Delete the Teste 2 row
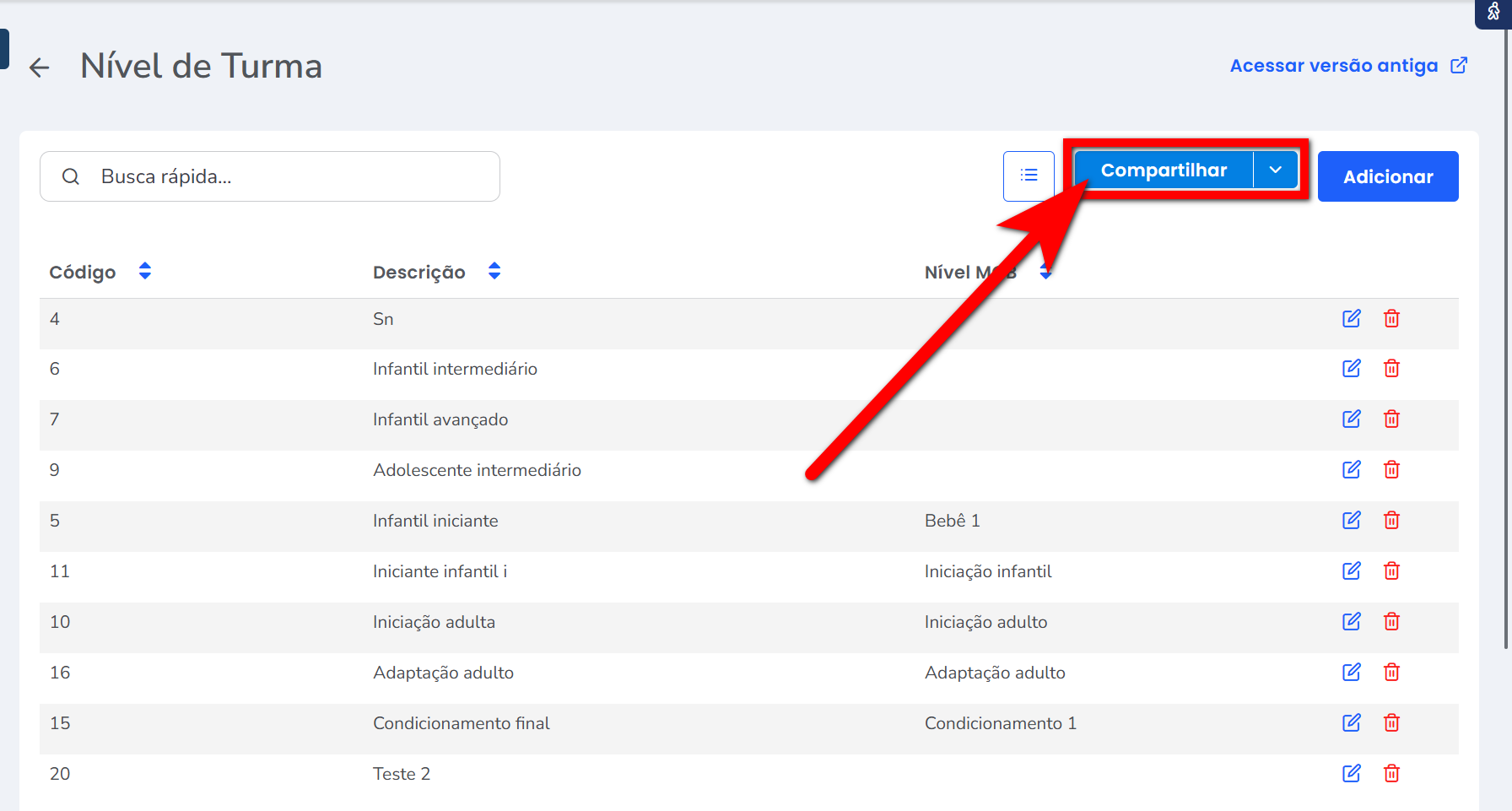 click(1391, 774)
